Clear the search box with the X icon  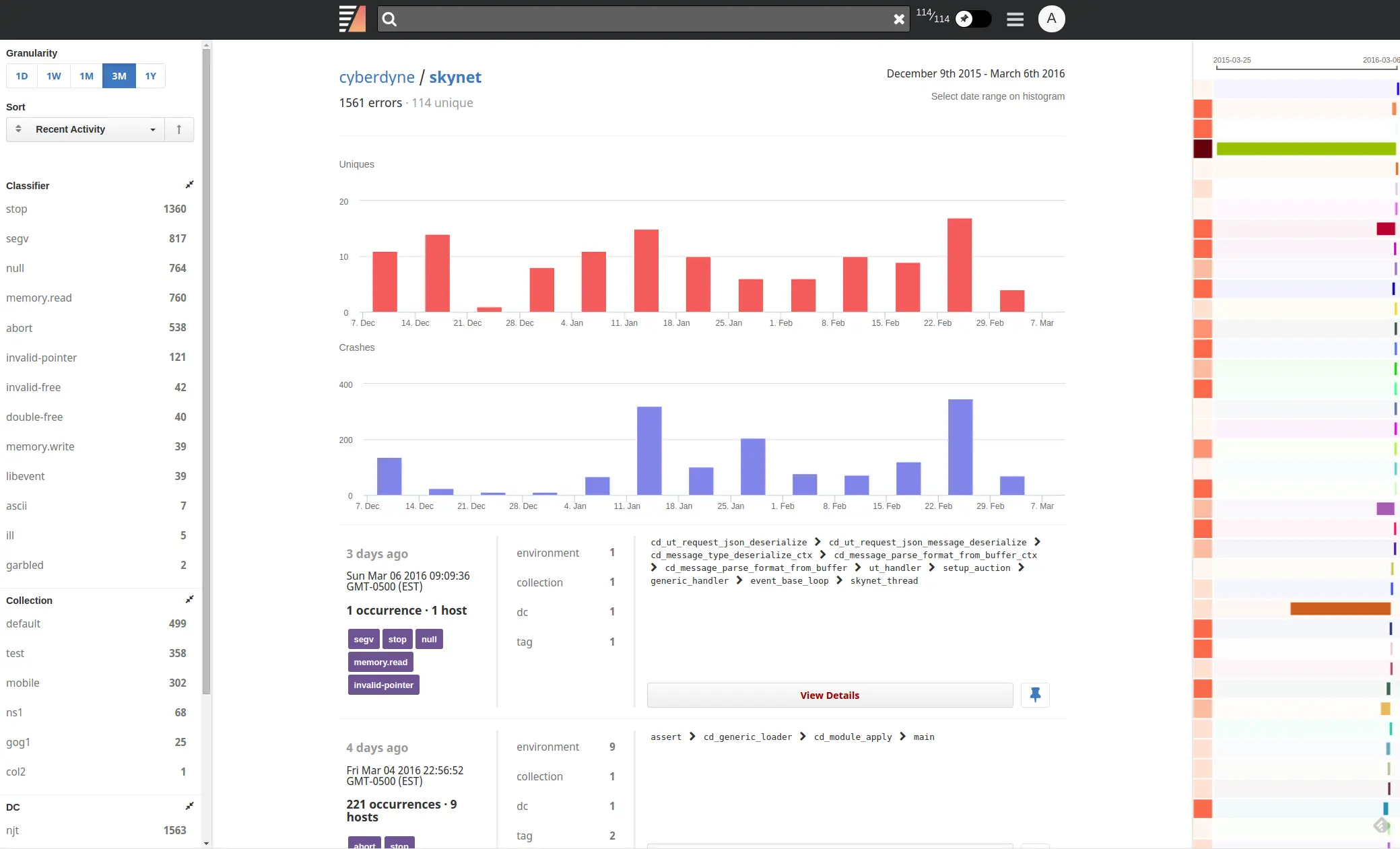(x=899, y=19)
